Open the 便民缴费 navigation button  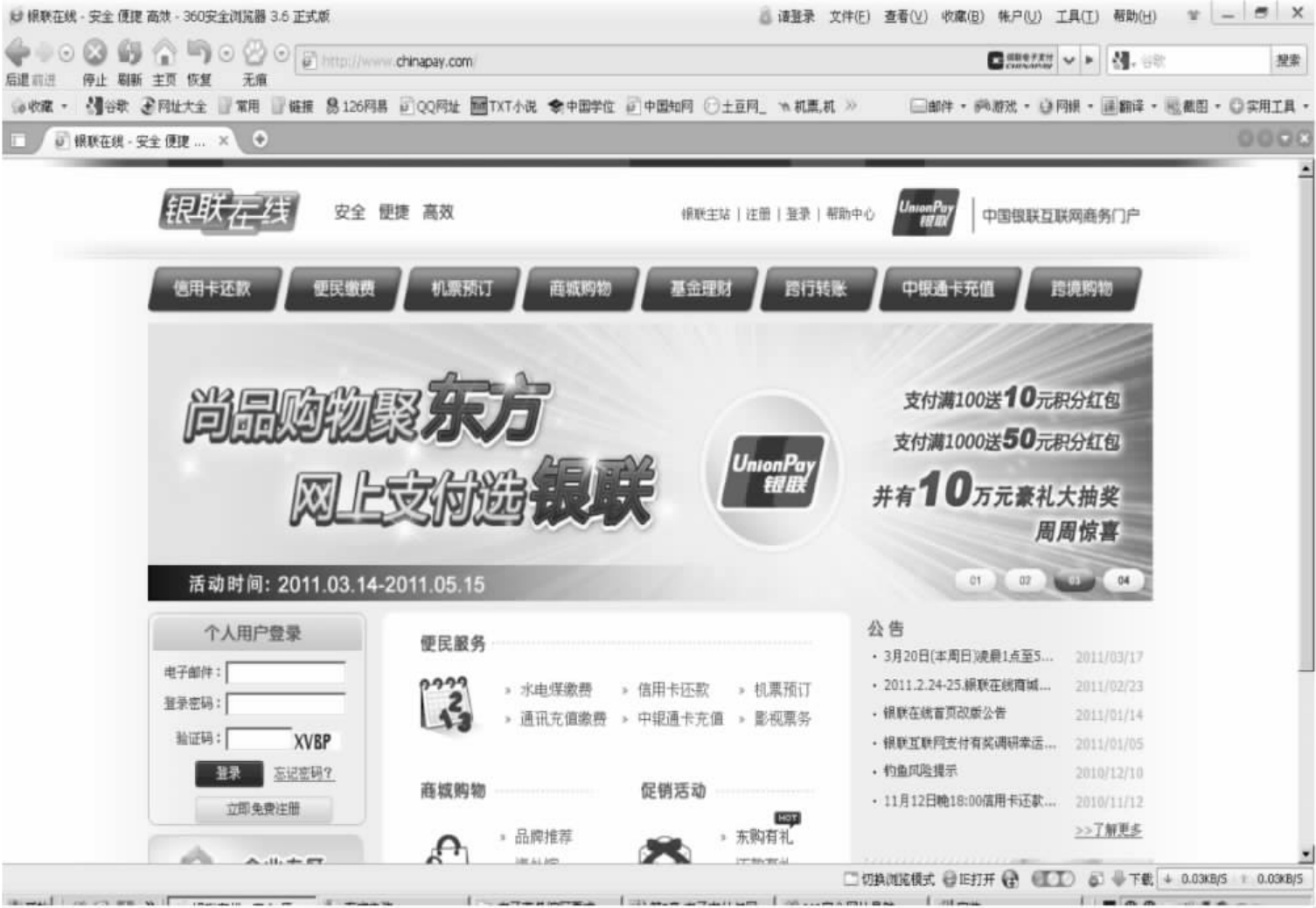pos(345,289)
